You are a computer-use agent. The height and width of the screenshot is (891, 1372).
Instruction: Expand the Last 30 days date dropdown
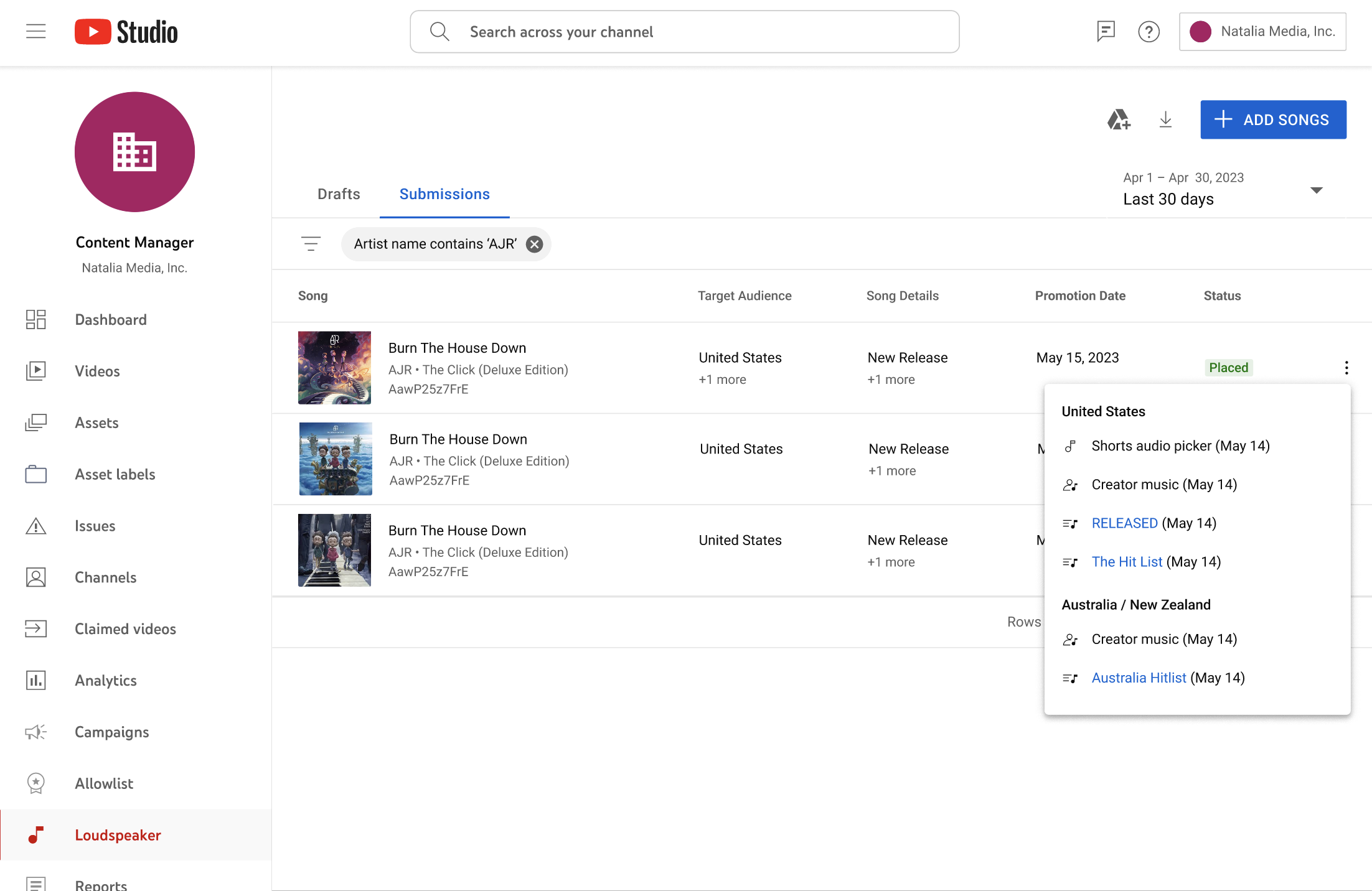(1316, 190)
